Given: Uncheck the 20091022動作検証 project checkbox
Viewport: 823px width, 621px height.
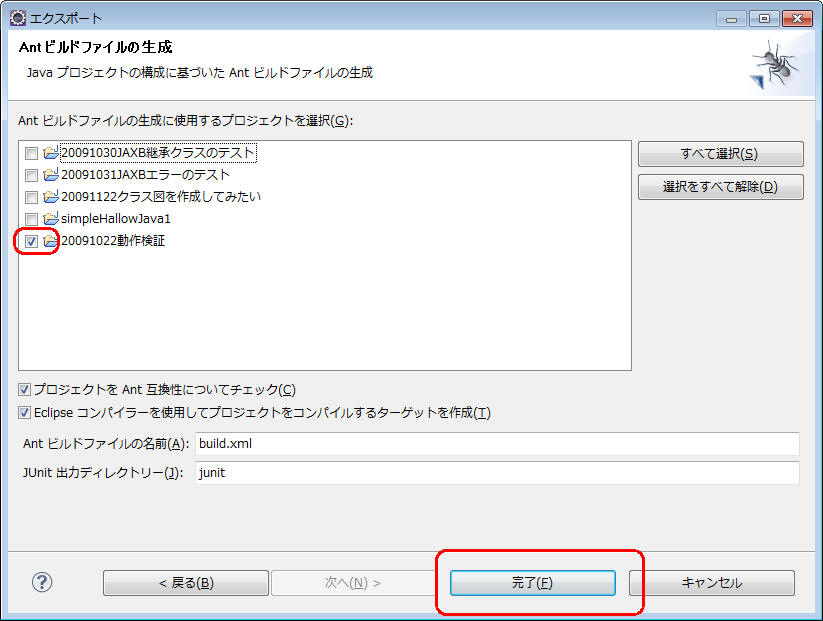Looking at the screenshot, I should [x=31, y=241].
